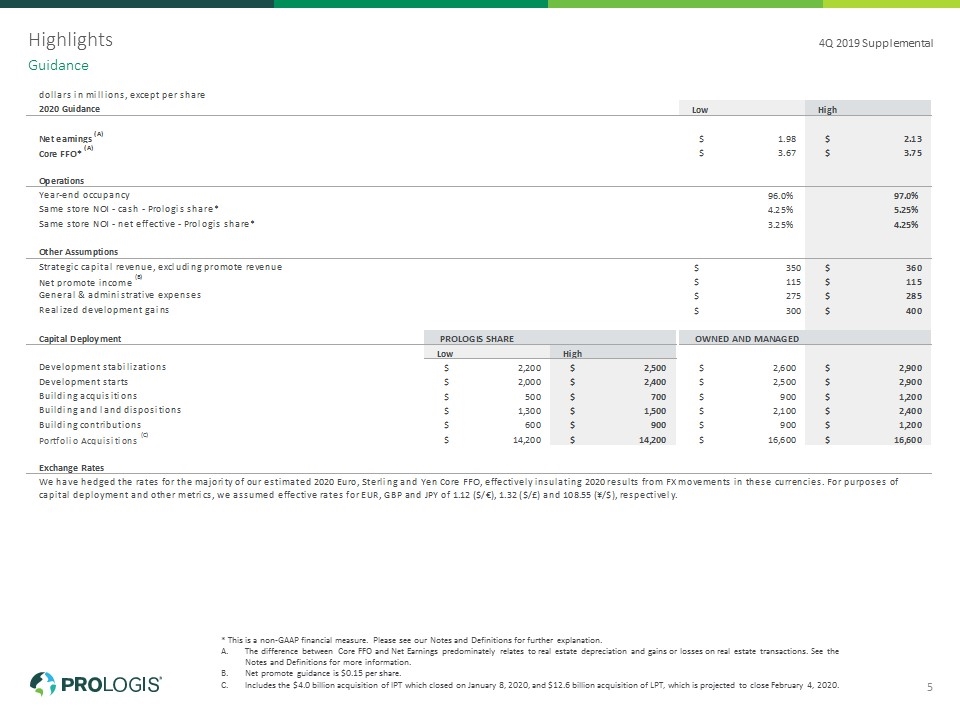Click the dollars in millions caption
960x720 pixels.
(x=122, y=95)
